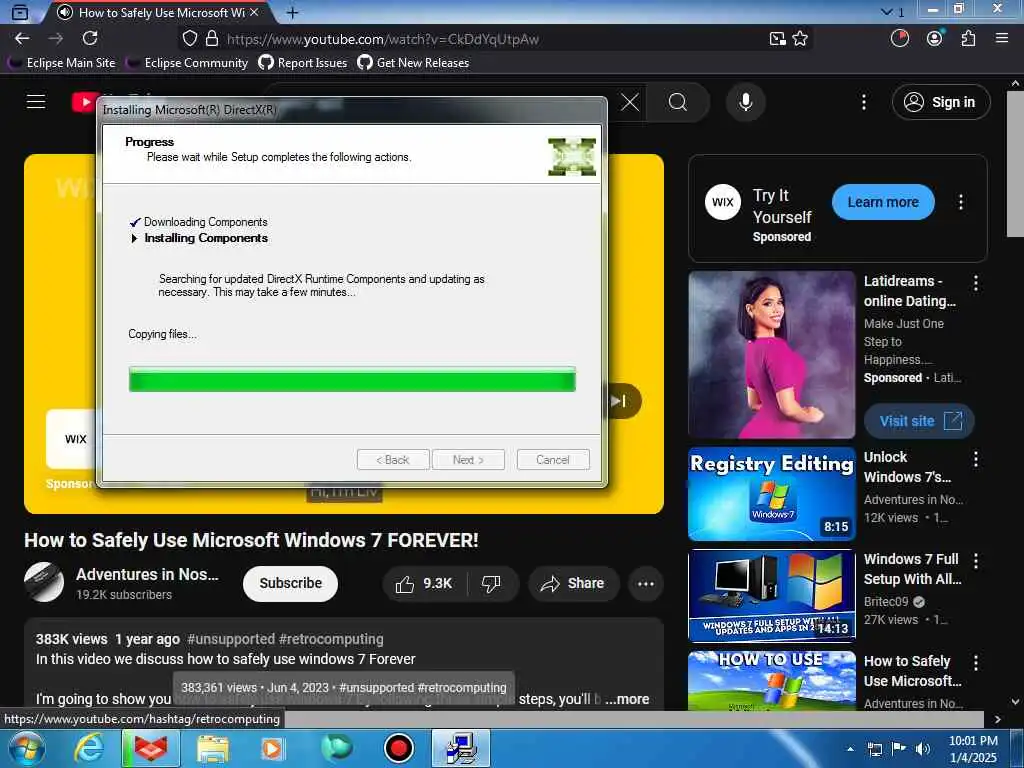
Task: Click the #retrocomputing hashtag in description
Action: 331,639
